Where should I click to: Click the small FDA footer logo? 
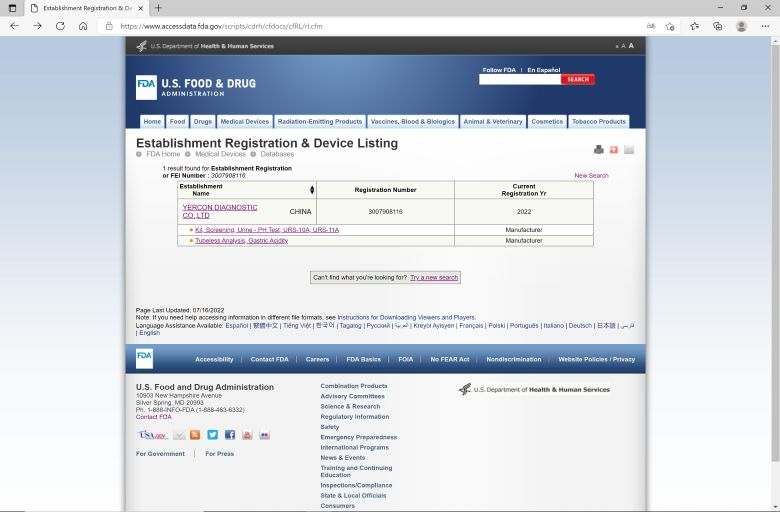(144, 358)
